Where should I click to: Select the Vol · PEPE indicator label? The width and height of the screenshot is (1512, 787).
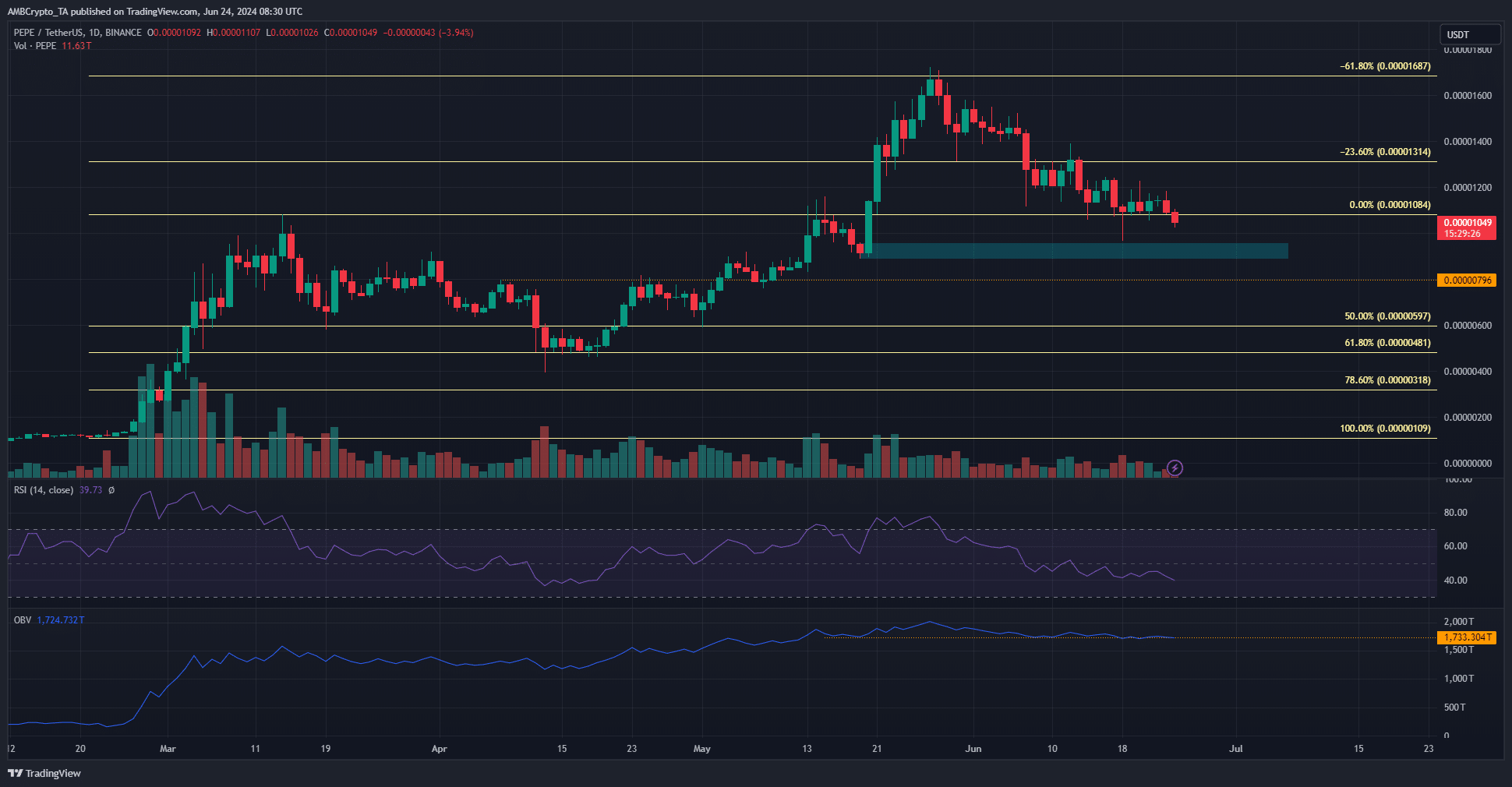35,46
